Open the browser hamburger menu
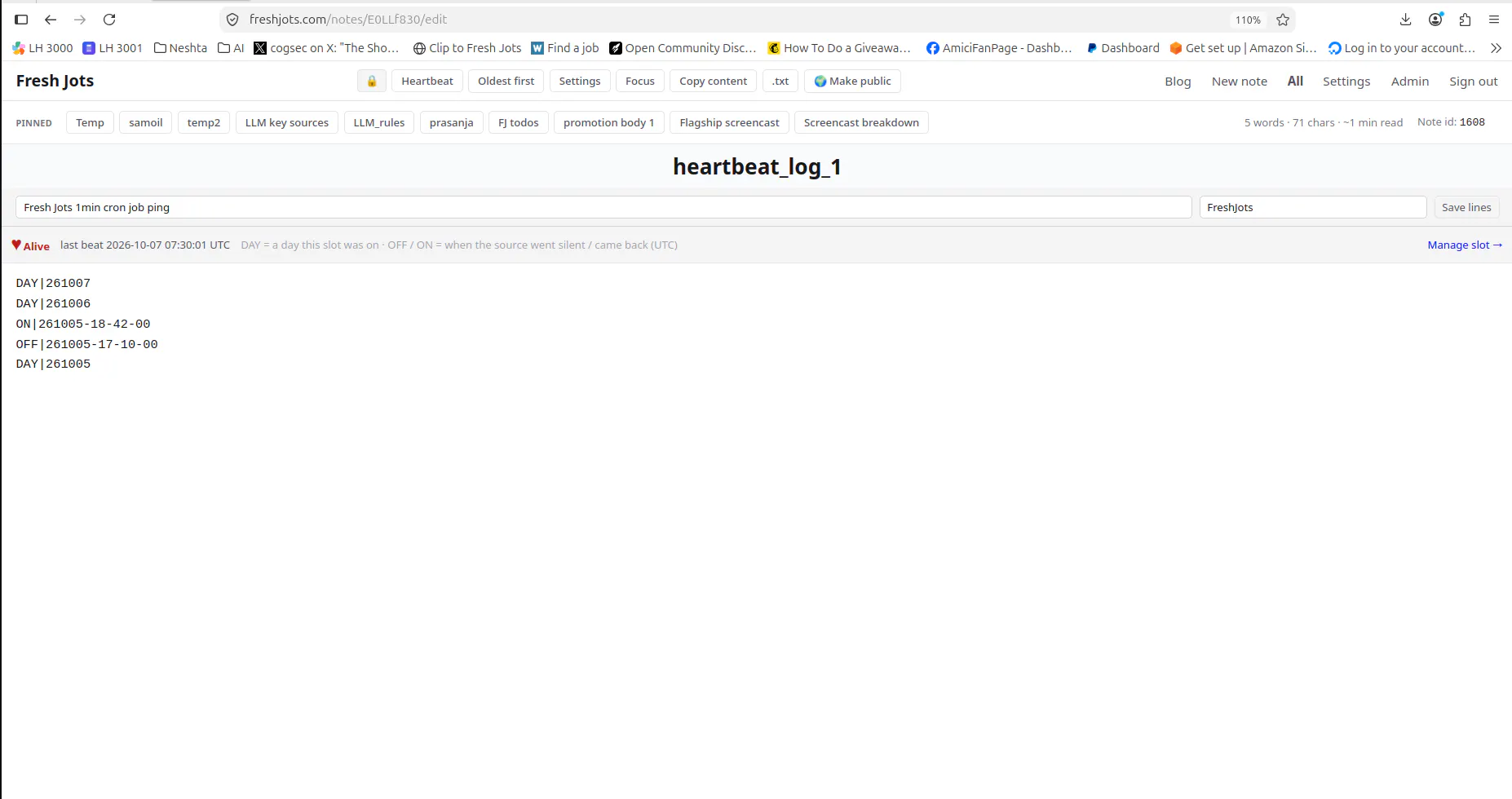 1494,20
